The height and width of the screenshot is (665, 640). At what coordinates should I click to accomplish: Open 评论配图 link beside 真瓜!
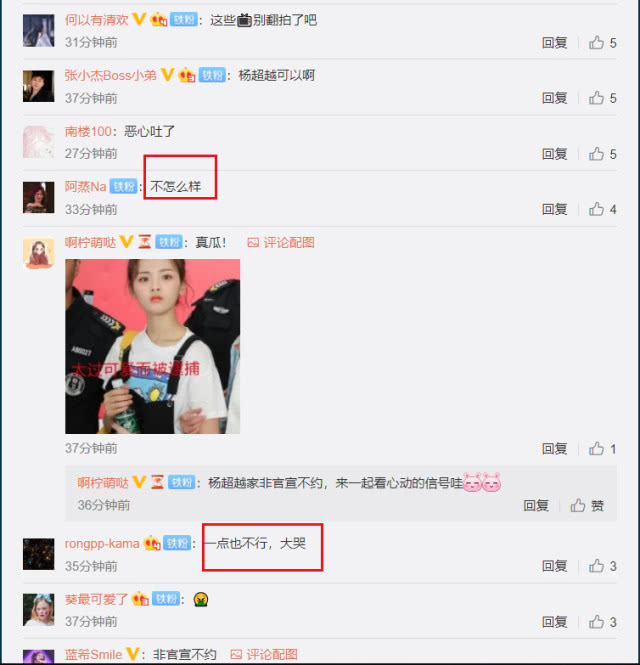(x=281, y=243)
